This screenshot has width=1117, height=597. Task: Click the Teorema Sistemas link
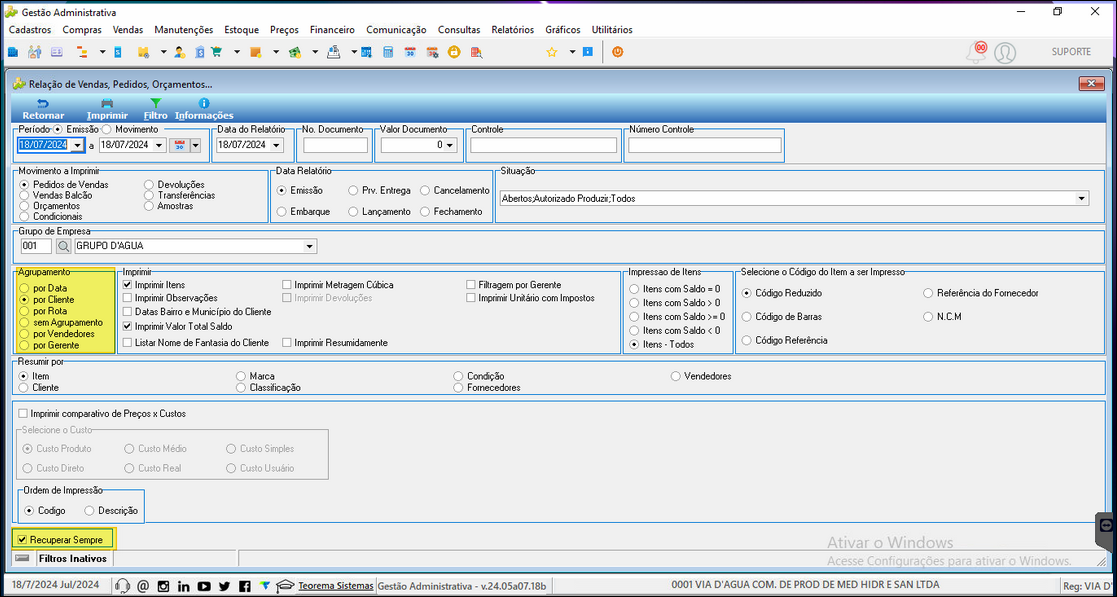click(336, 586)
